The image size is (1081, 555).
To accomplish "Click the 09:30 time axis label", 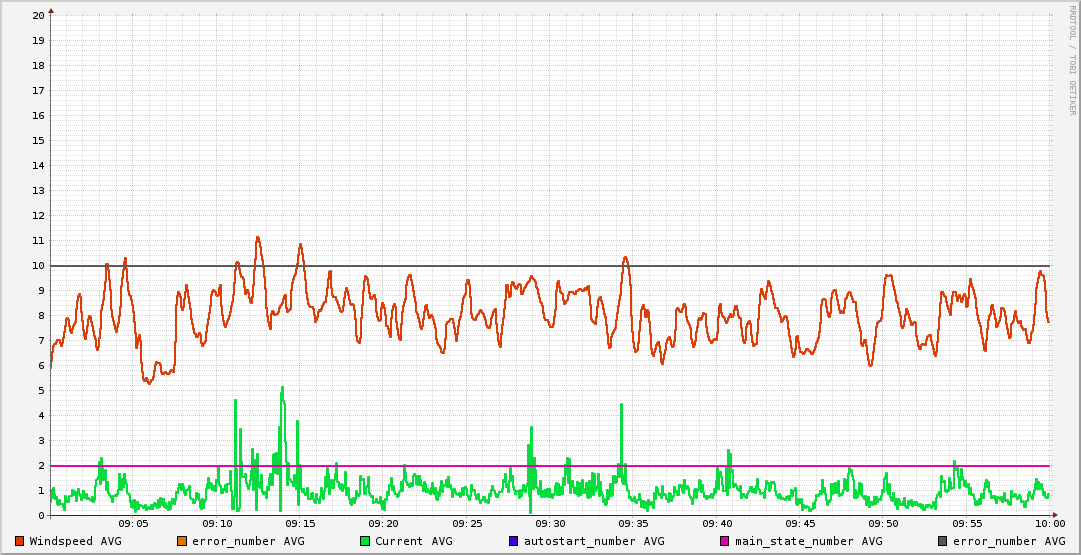I will point(550,523).
